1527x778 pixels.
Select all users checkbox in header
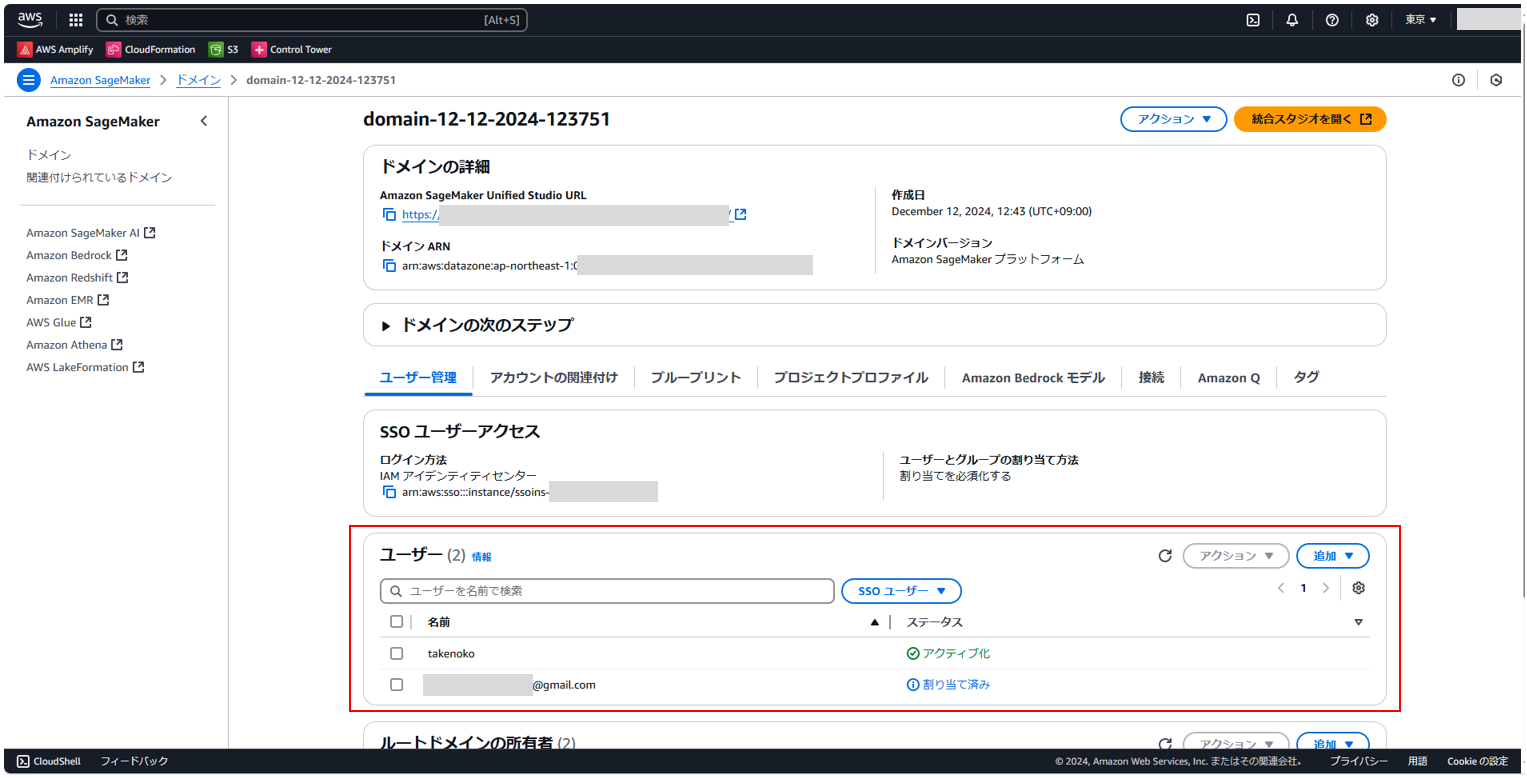pos(397,621)
